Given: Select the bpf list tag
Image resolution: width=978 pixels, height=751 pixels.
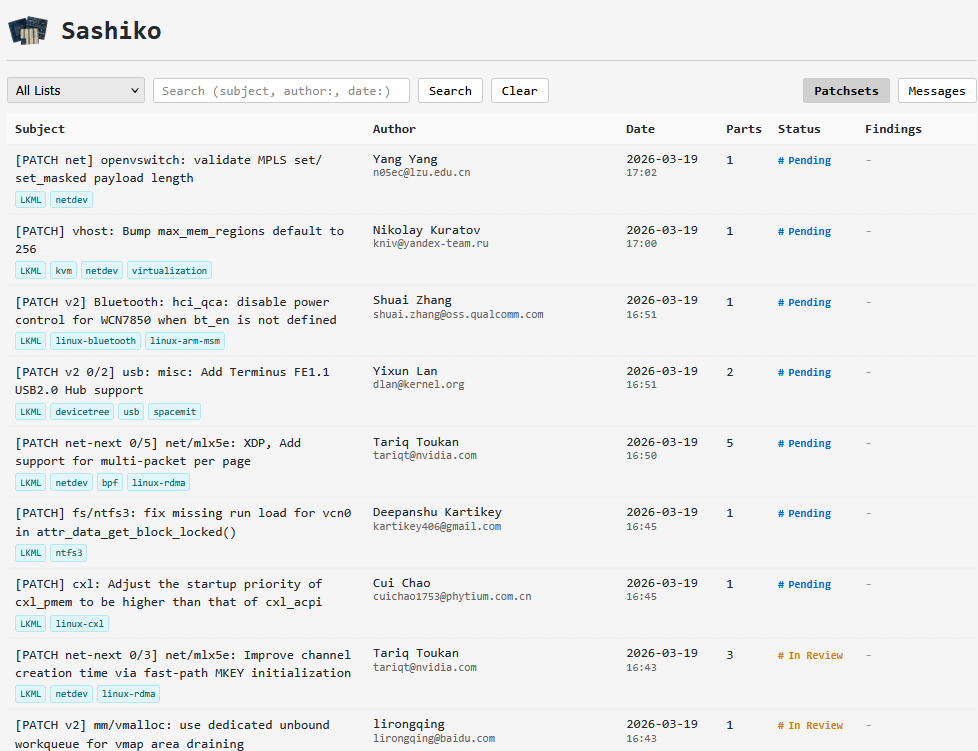Looking at the screenshot, I should click(x=109, y=483).
